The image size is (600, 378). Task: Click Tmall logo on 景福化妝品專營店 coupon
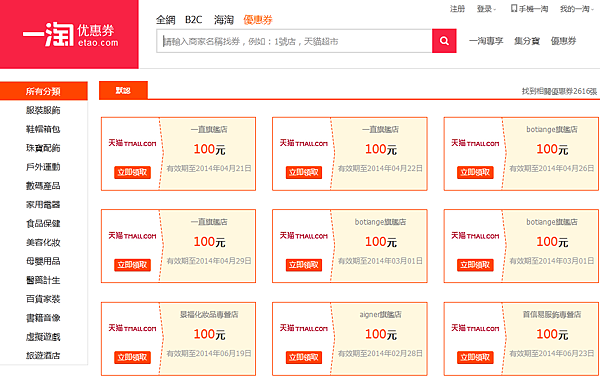pos(132,328)
